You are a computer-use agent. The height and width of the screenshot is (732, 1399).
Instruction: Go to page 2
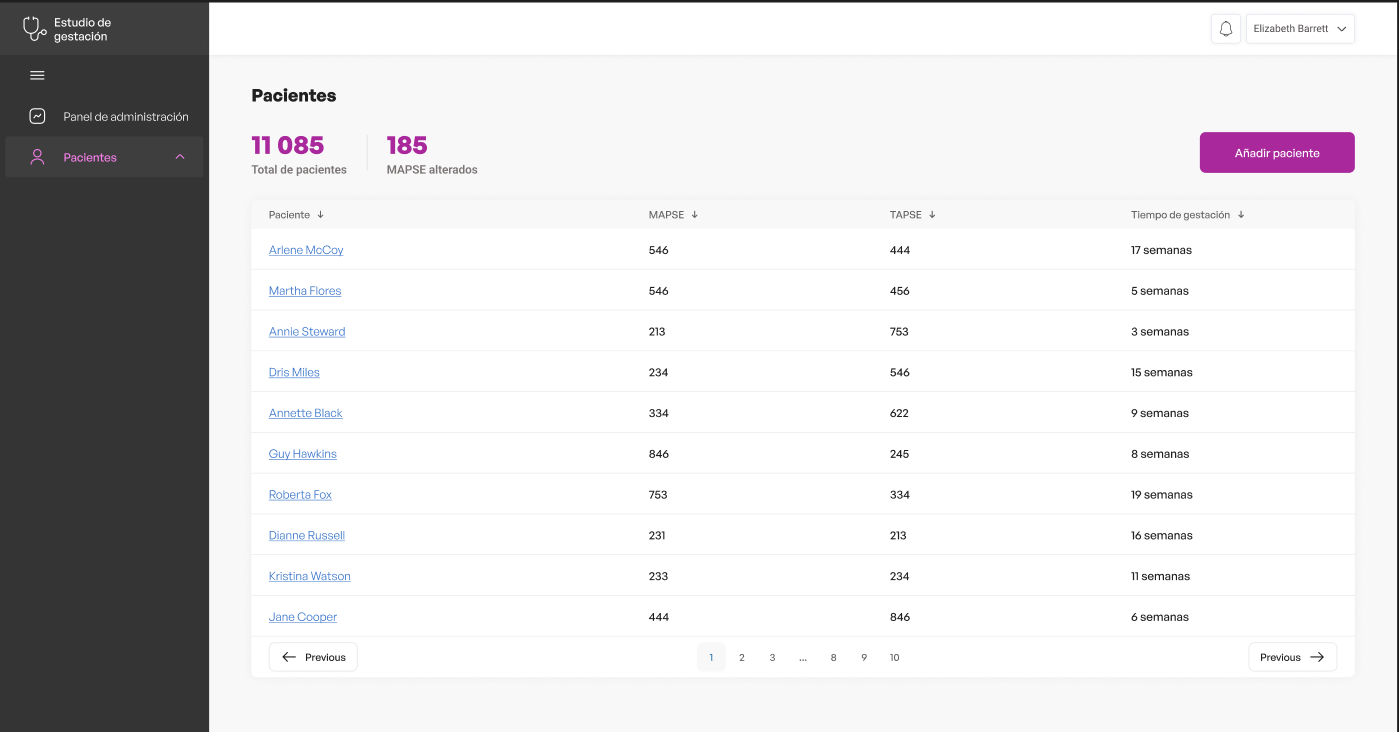pos(742,657)
